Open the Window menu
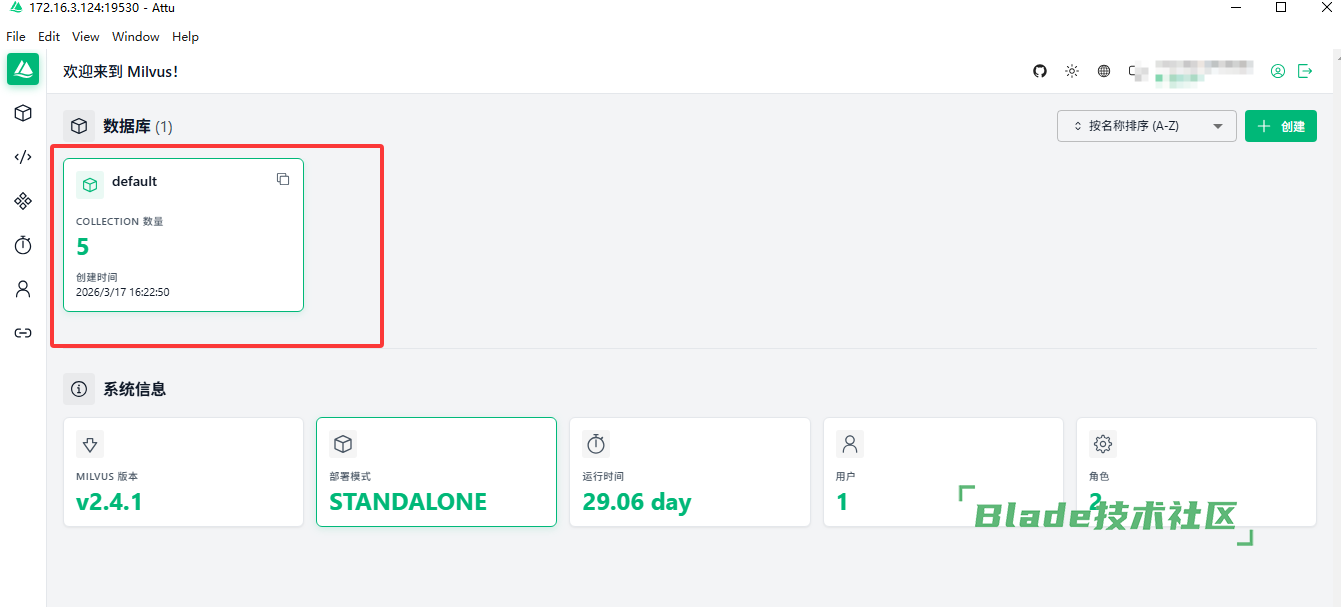The width and height of the screenshot is (1341, 607). coord(136,37)
